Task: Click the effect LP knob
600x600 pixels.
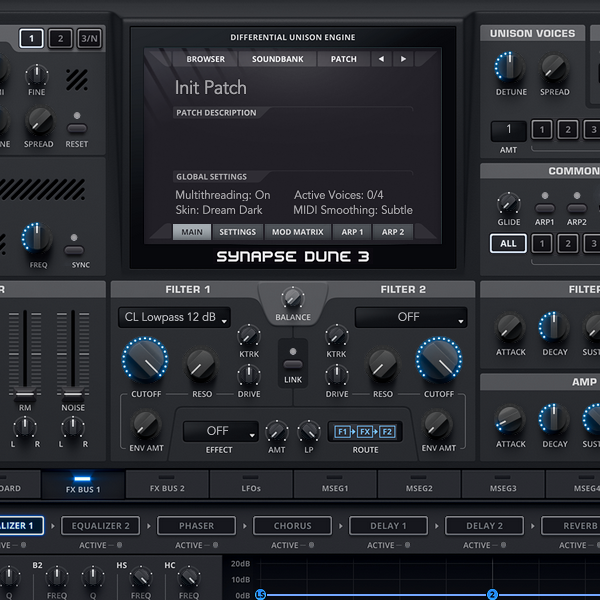Action: coord(308,432)
